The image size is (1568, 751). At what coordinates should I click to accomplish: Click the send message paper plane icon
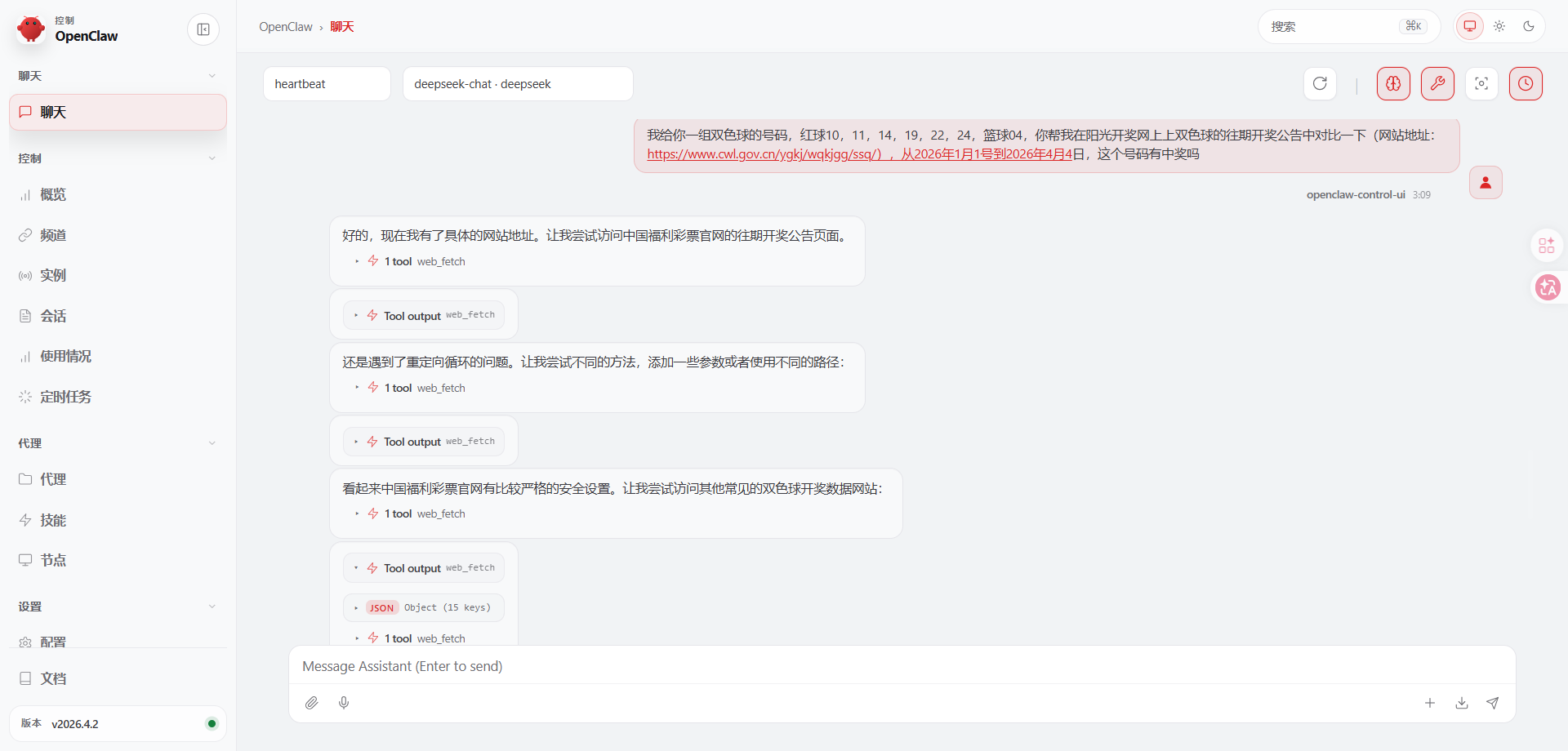click(1493, 703)
